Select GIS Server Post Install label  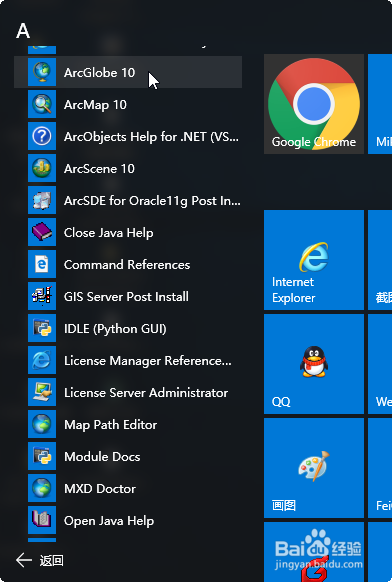[x=126, y=297]
